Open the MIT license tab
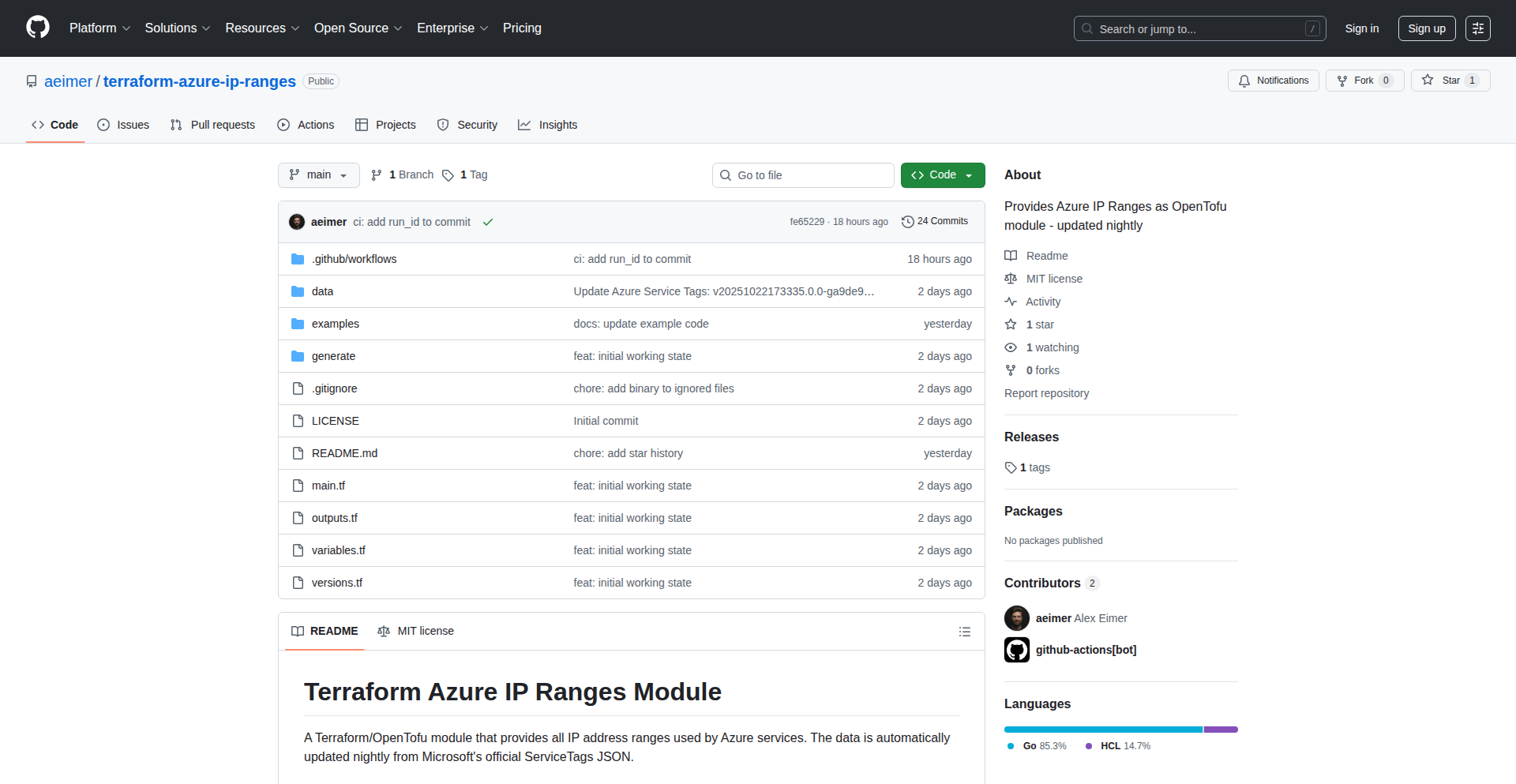This screenshot has width=1516, height=784. [416, 632]
